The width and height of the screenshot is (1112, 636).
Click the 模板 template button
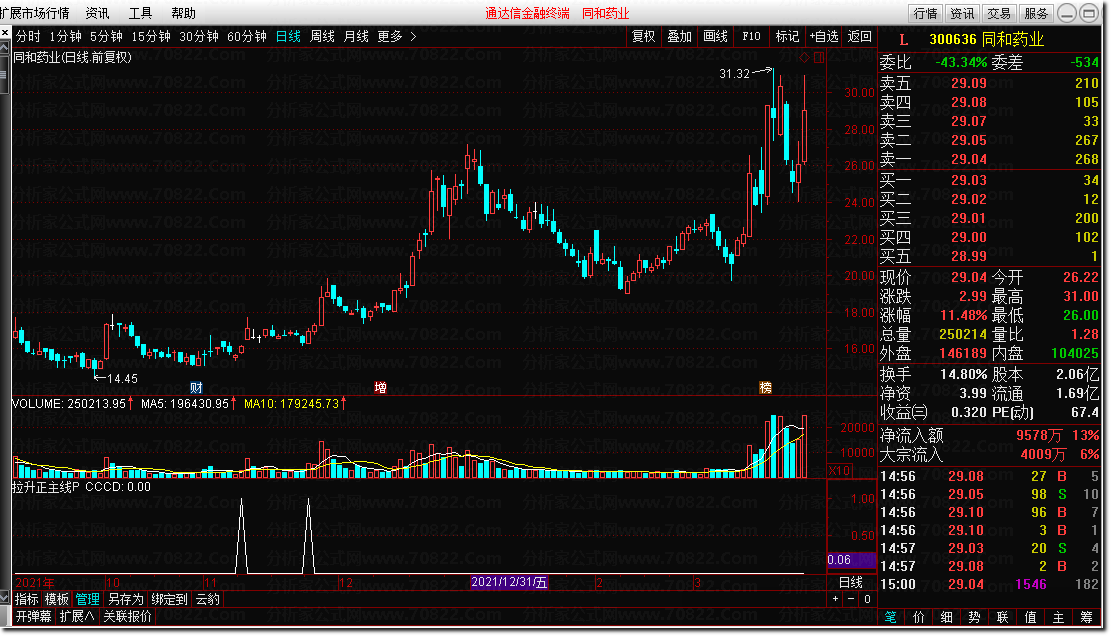(x=57, y=599)
